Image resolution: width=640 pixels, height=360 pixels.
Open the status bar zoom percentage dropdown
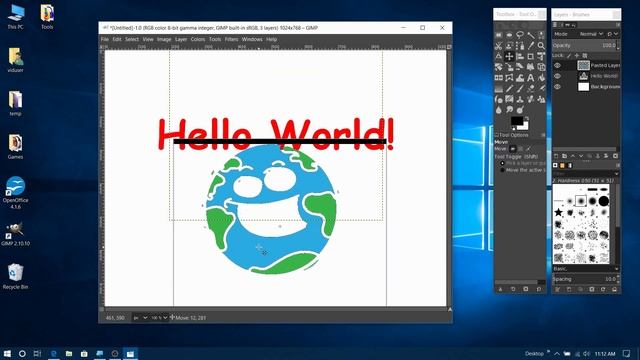[x=159, y=318]
